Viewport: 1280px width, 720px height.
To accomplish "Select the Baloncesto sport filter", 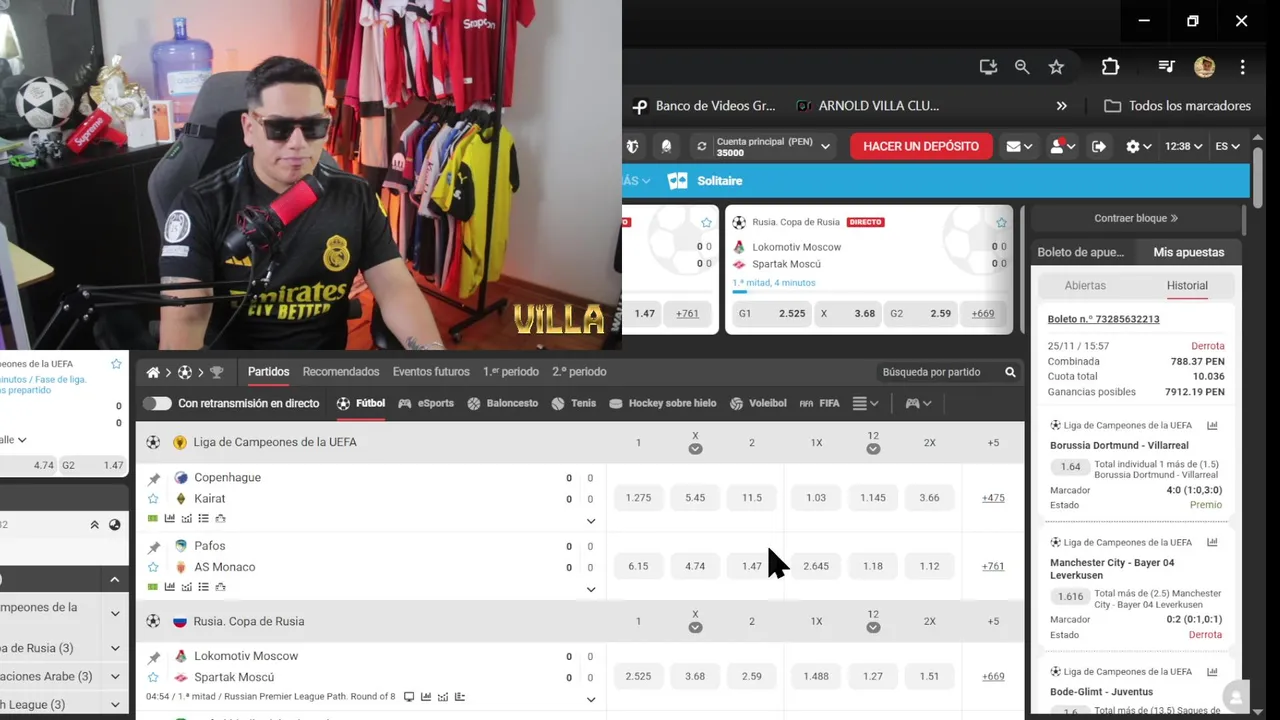I will tap(502, 404).
